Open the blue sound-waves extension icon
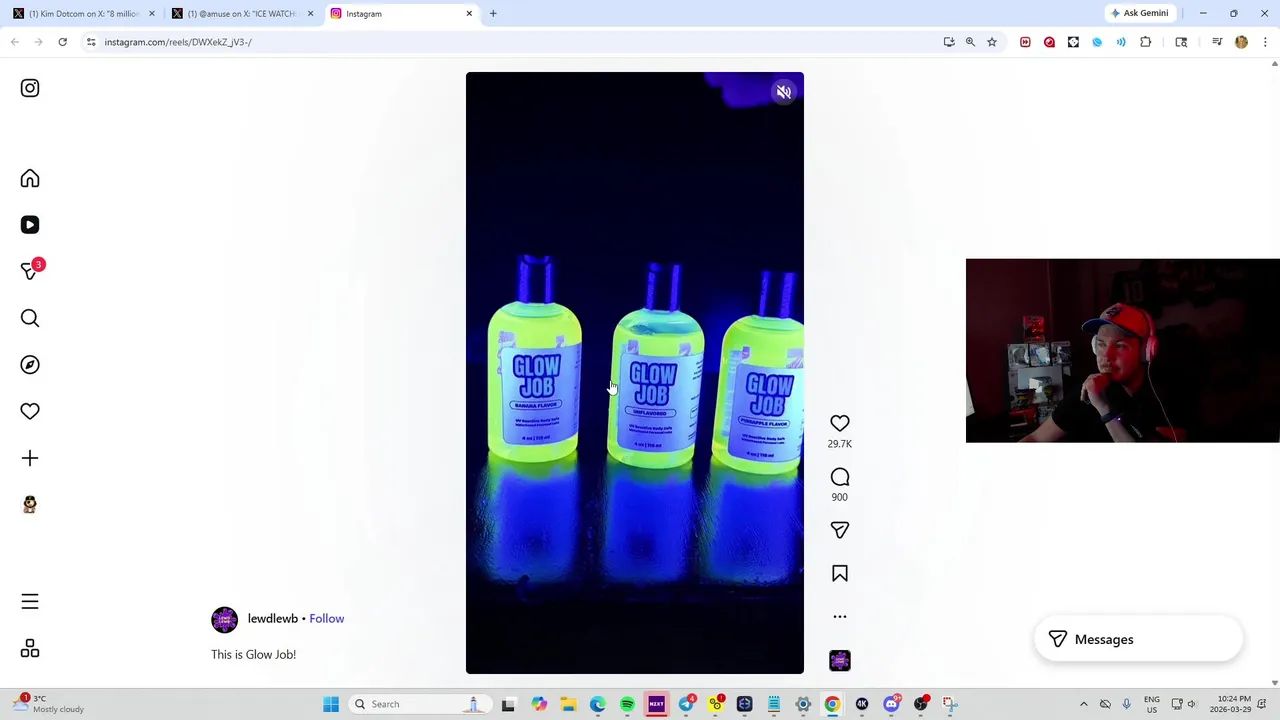Viewport: 1280px width, 720px height. 1121,42
